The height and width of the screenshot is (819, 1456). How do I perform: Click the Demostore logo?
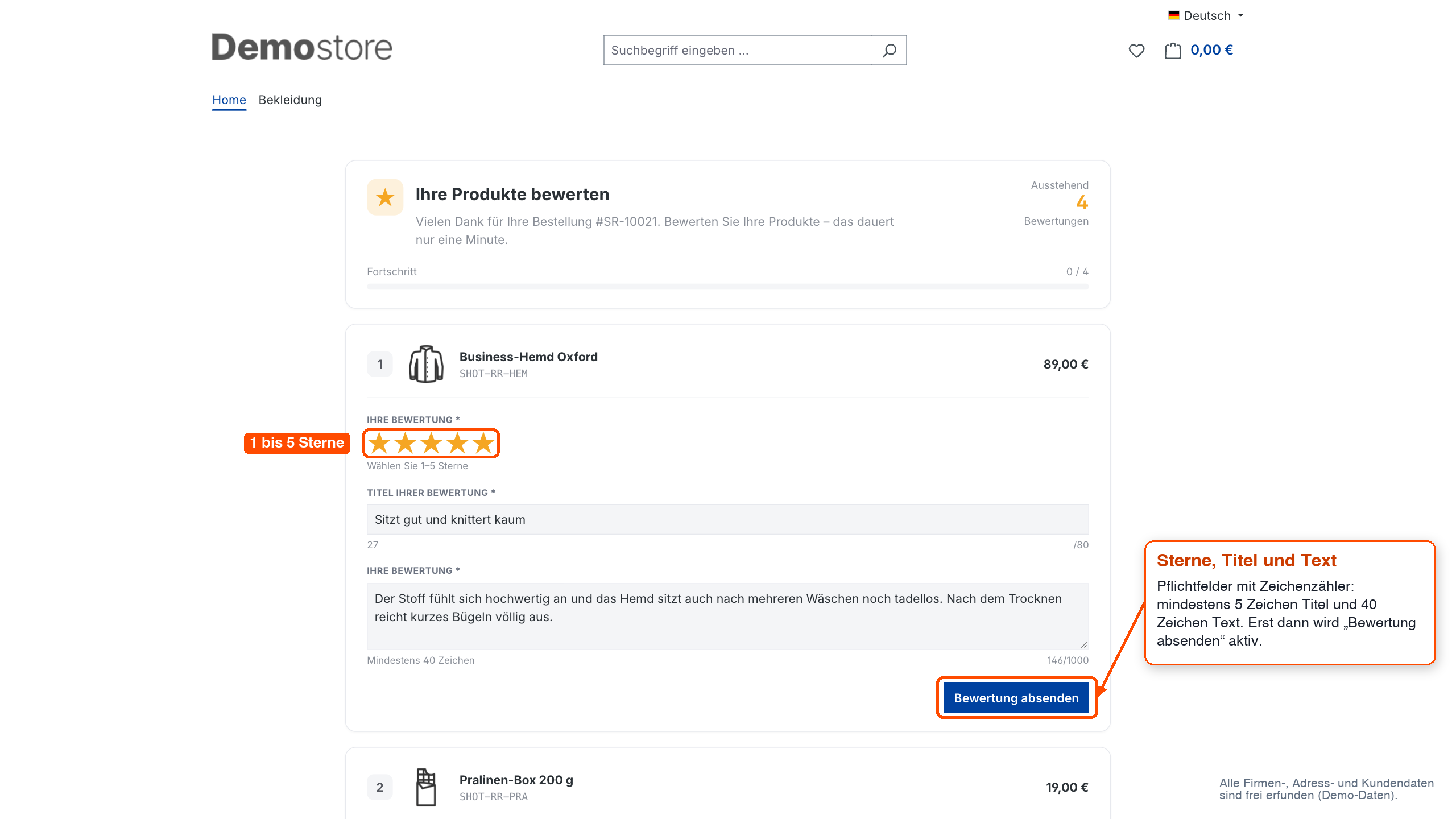point(302,47)
